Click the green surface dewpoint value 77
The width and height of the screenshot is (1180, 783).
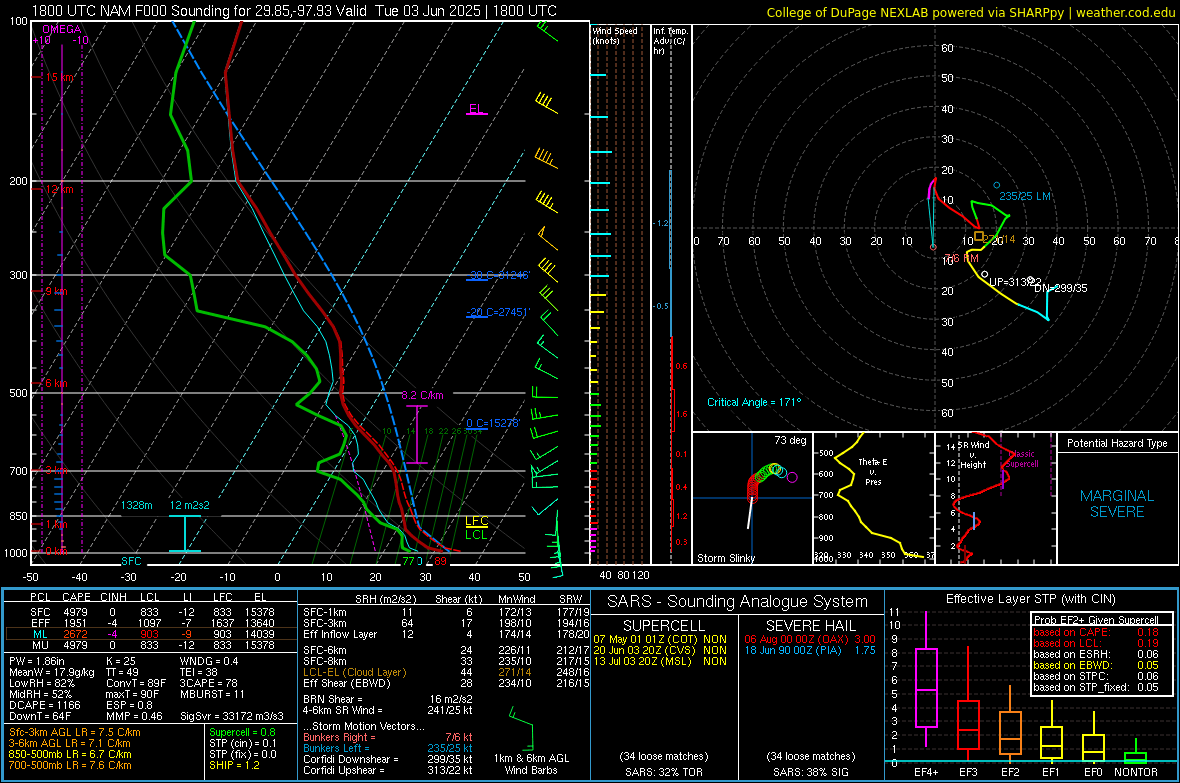[x=409, y=561]
